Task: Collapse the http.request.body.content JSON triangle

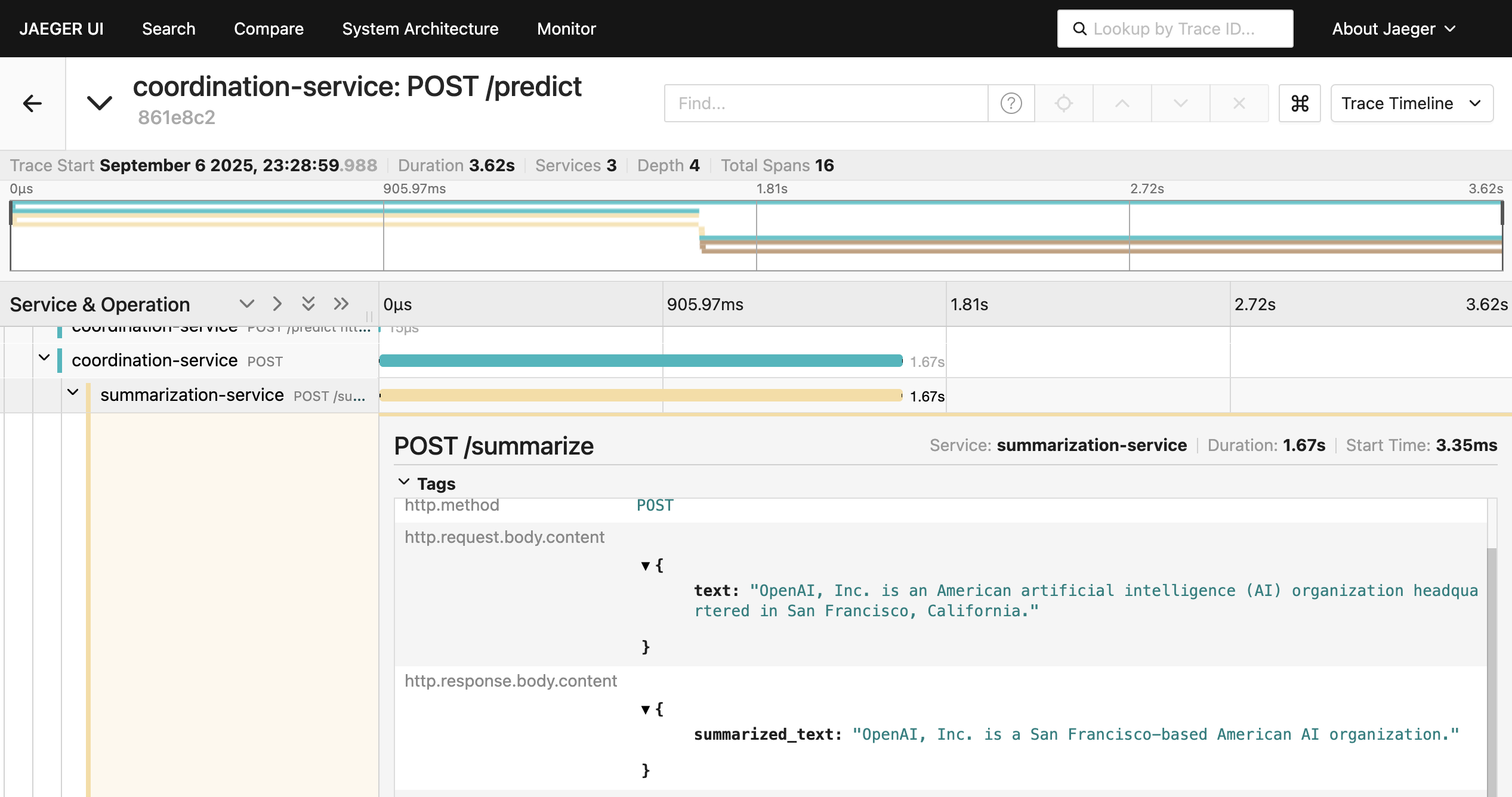Action: [645, 566]
